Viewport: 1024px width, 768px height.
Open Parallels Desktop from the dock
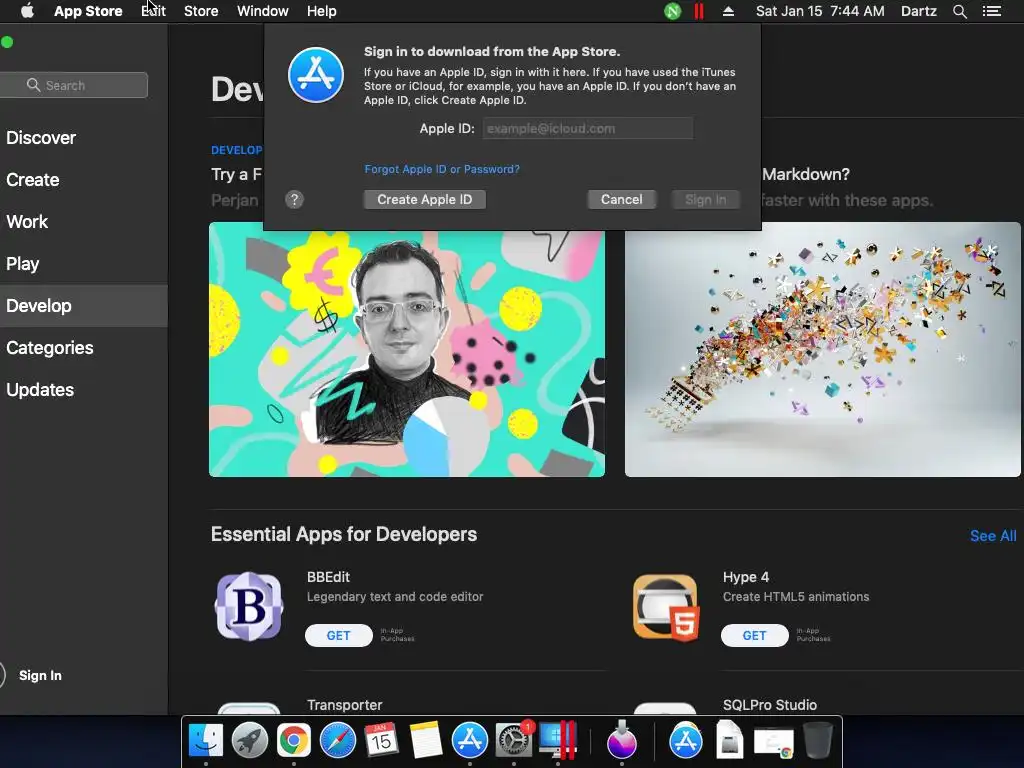point(558,740)
